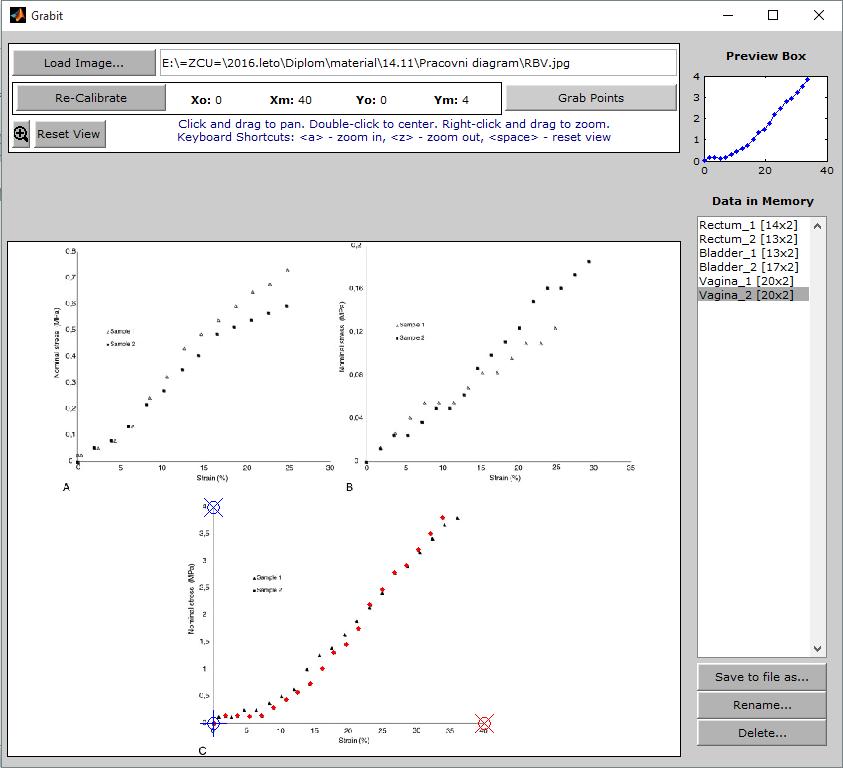The image size is (843, 768).
Task: Click the Preview Box plot
Action: [x=766, y=118]
